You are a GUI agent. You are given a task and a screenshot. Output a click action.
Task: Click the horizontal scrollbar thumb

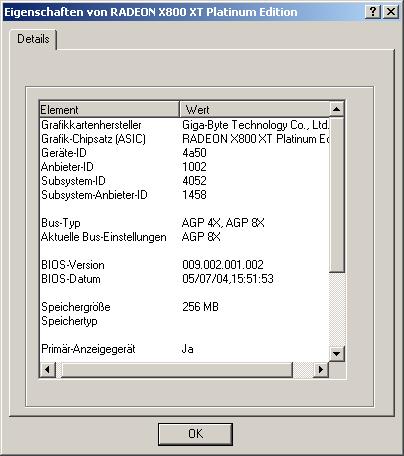177,369
